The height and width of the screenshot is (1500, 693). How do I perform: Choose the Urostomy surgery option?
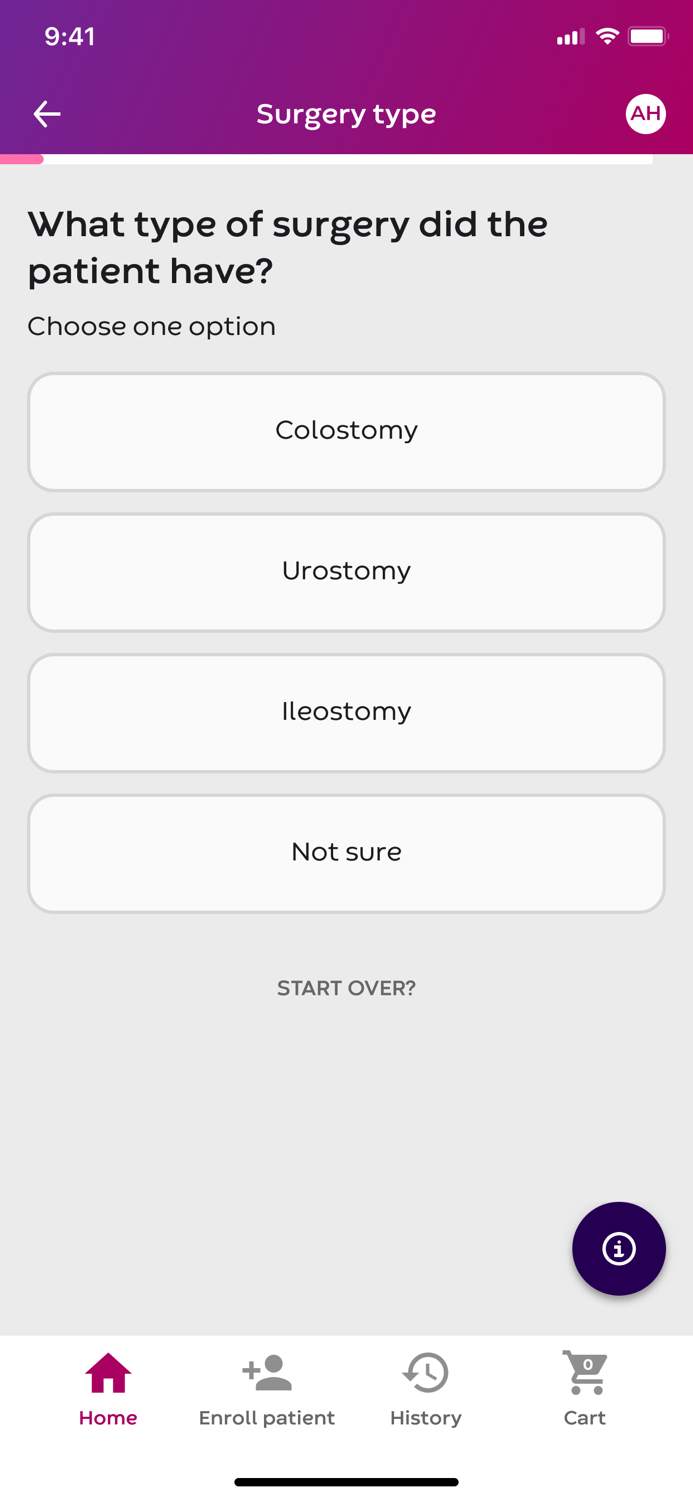pos(346,572)
